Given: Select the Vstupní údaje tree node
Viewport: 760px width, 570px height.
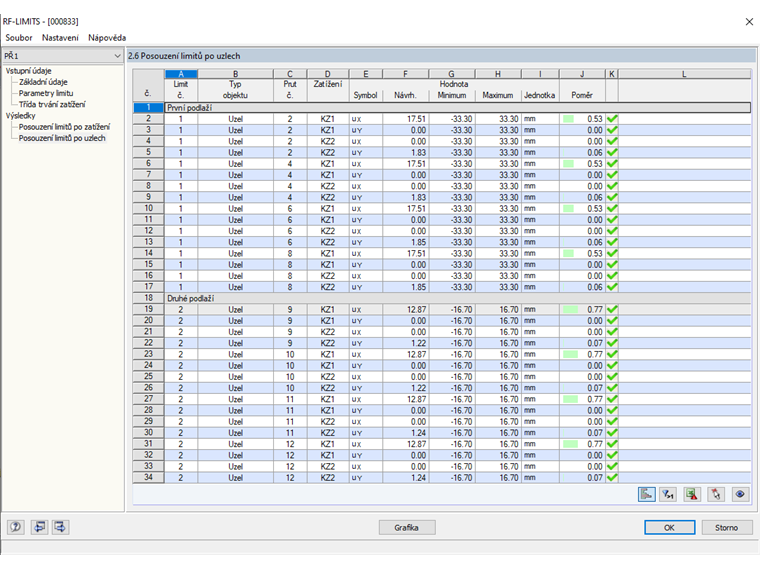Looking at the screenshot, I should tap(29, 71).
